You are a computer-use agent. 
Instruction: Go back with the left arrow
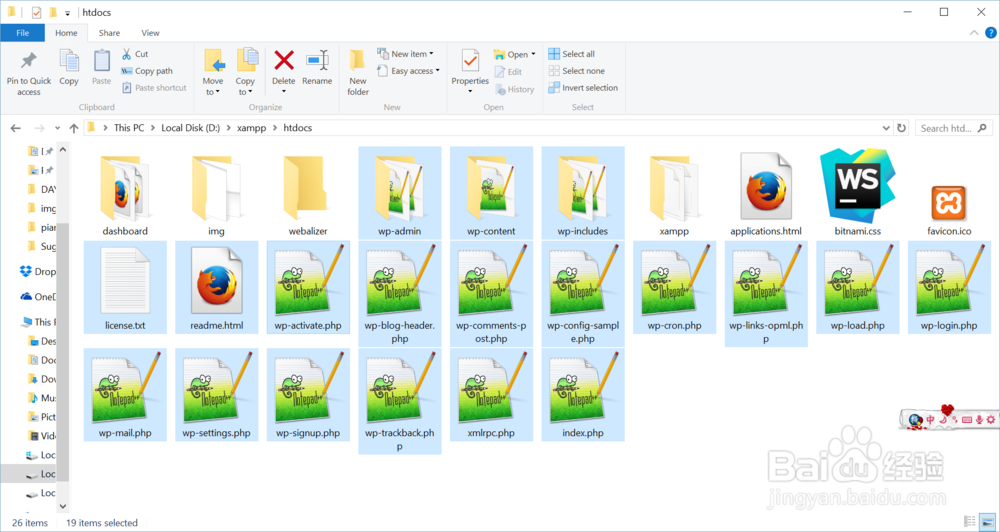(x=16, y=128)
